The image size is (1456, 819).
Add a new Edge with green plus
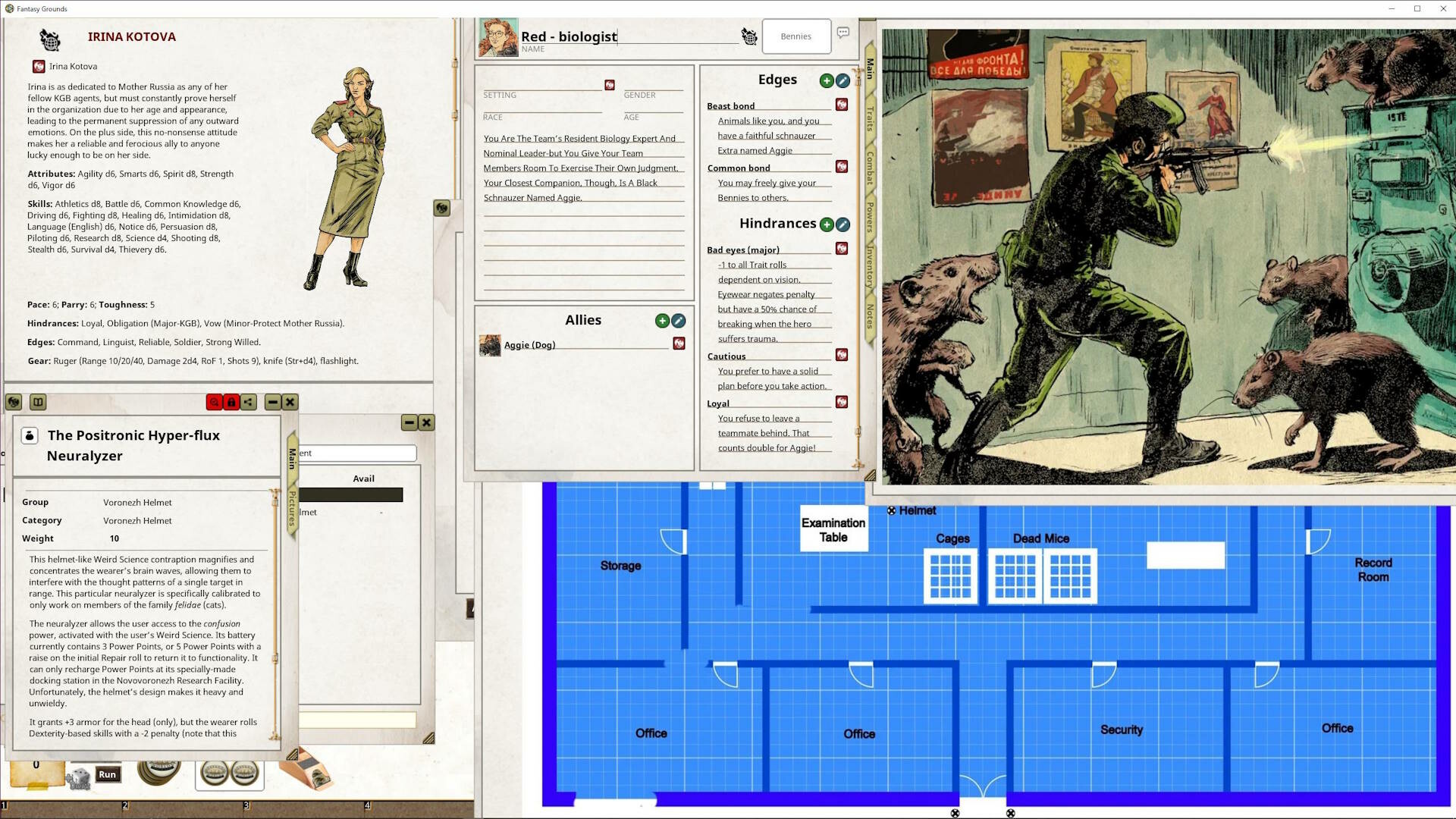click(827, 80)
